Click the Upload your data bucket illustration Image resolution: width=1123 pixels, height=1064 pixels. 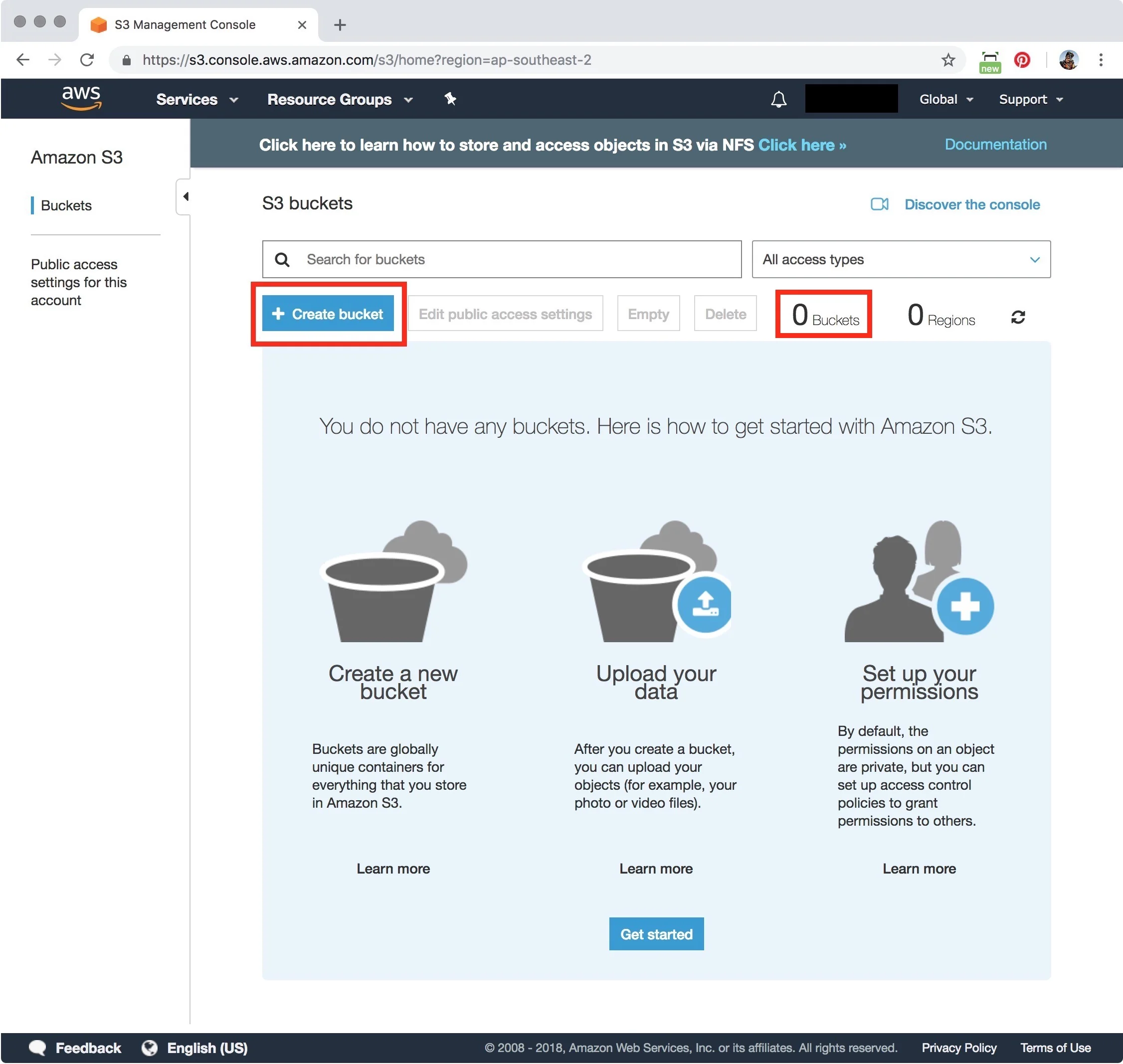(x=656, y=581)
